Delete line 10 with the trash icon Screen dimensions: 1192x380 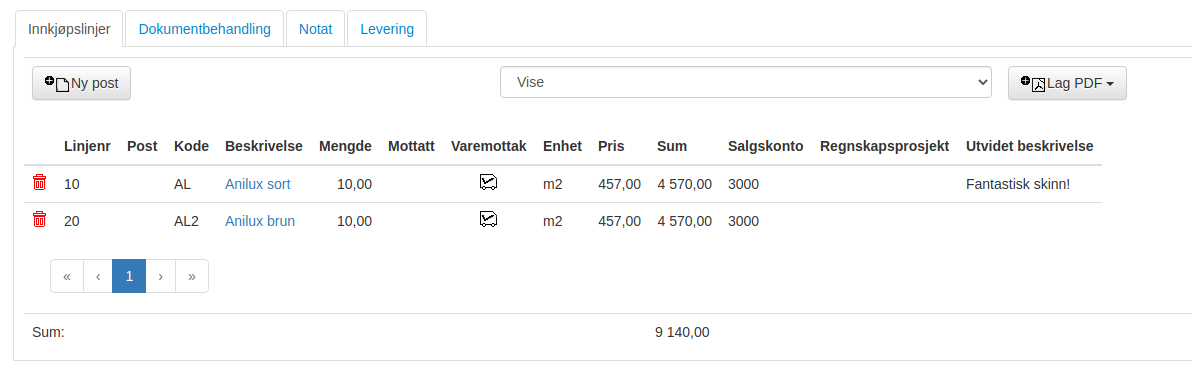click(40, 182)
